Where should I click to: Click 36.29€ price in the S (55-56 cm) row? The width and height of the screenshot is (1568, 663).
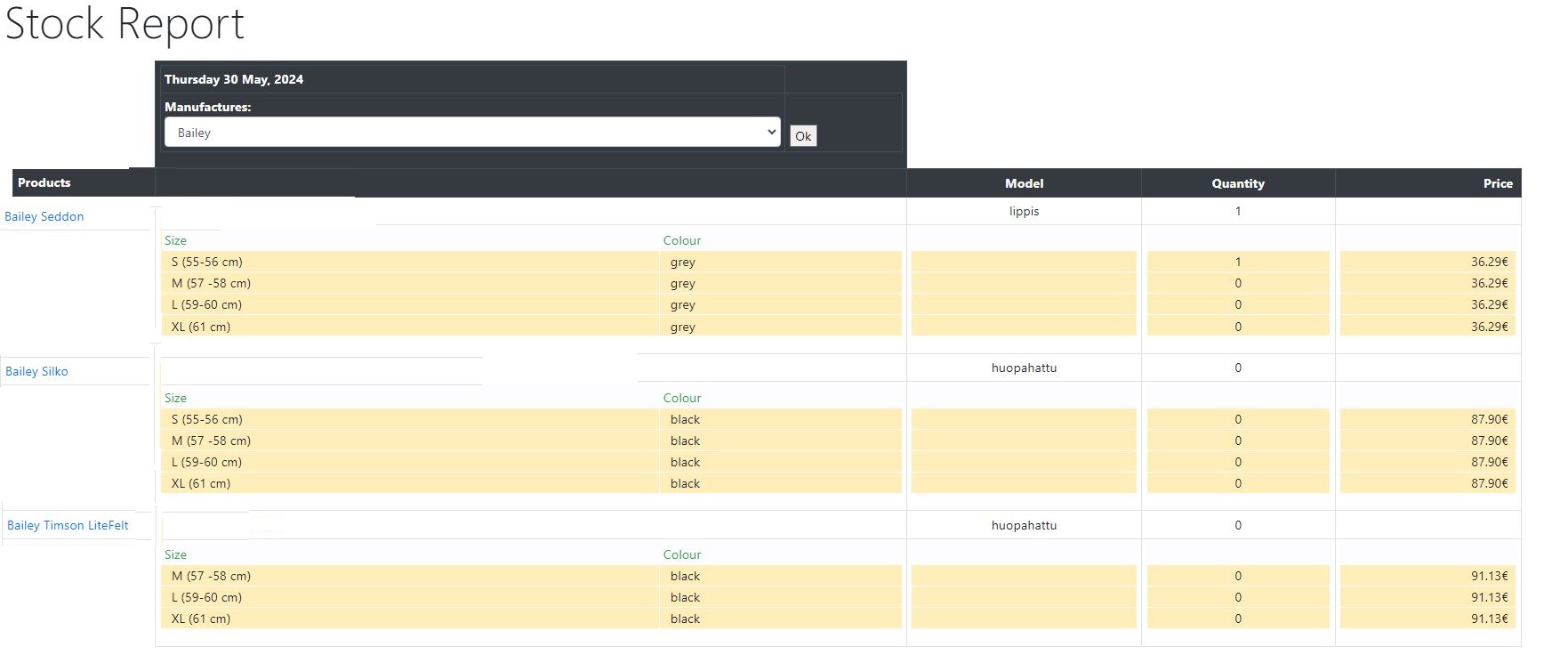pyautogui.click(x=1489, y=262)
